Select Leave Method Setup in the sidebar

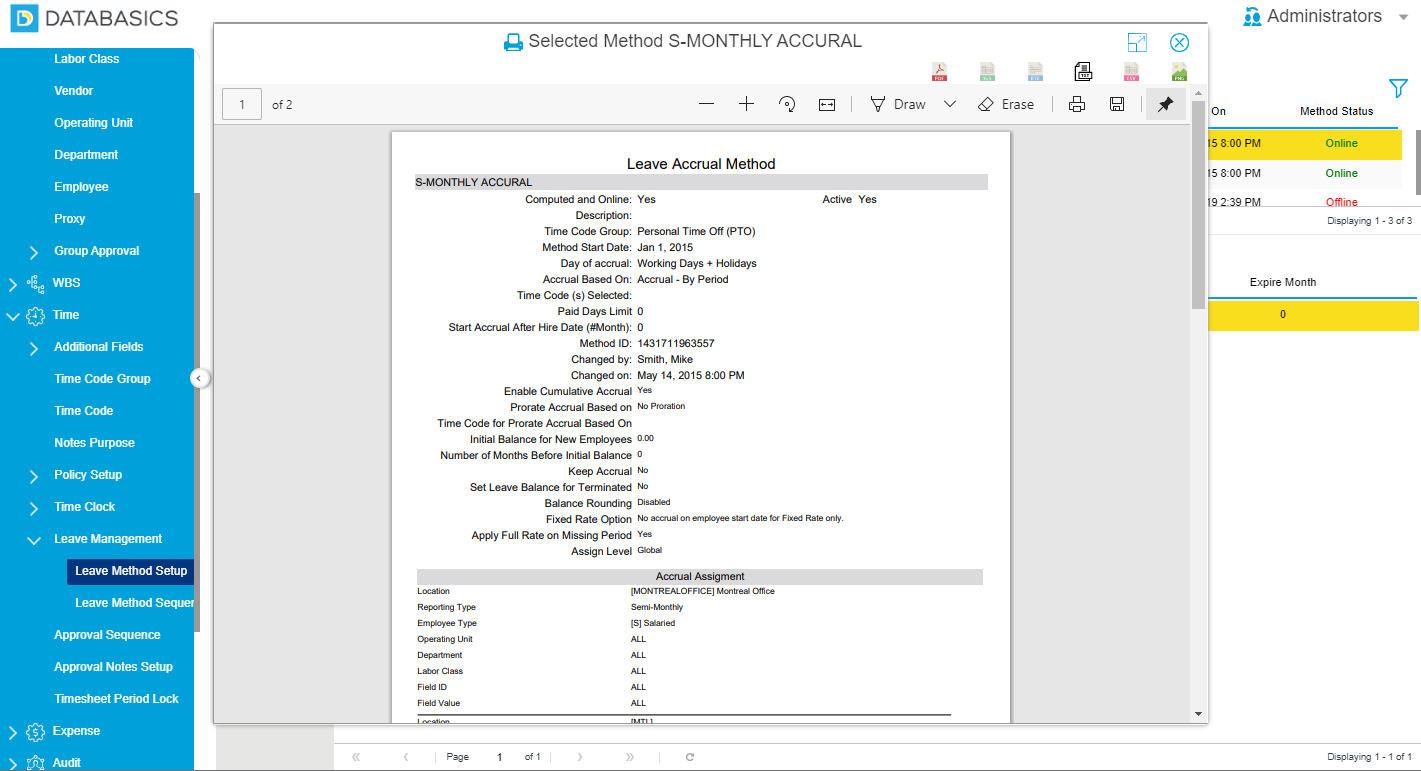[x=130, y=571]
